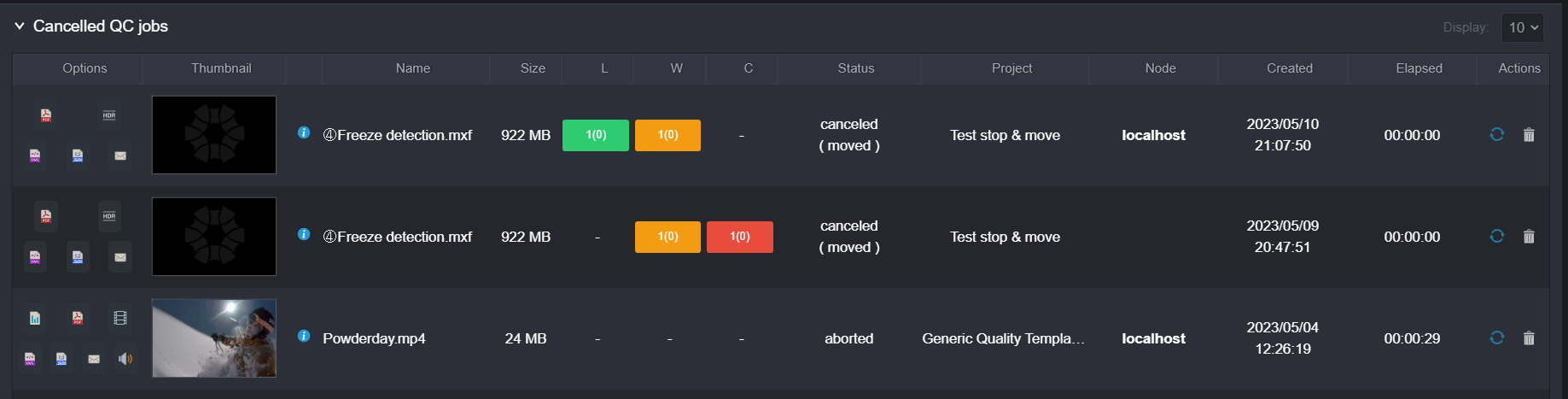Select Freeze detection.mxf name in the 2023/05/09 row

398,237
